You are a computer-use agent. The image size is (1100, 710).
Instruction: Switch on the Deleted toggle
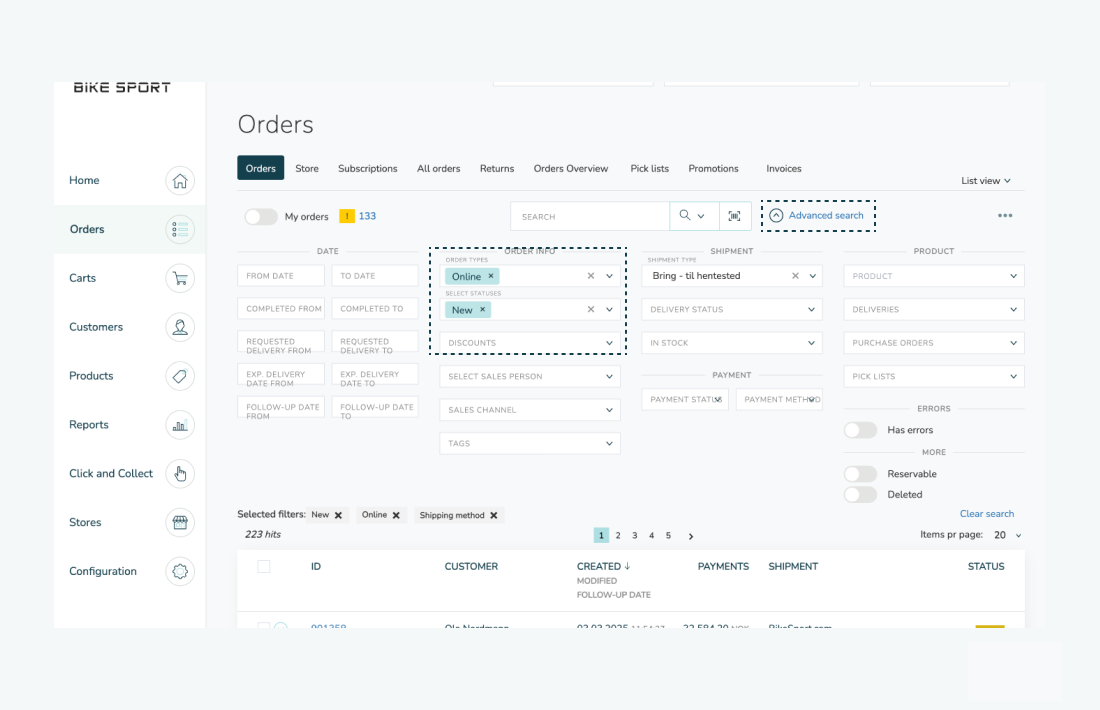(x=860, y=495)
